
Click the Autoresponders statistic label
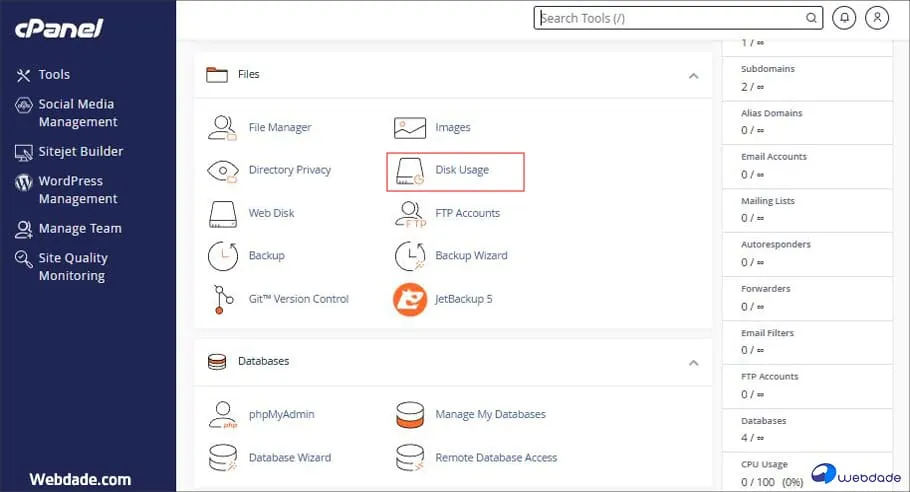point(775,245)
